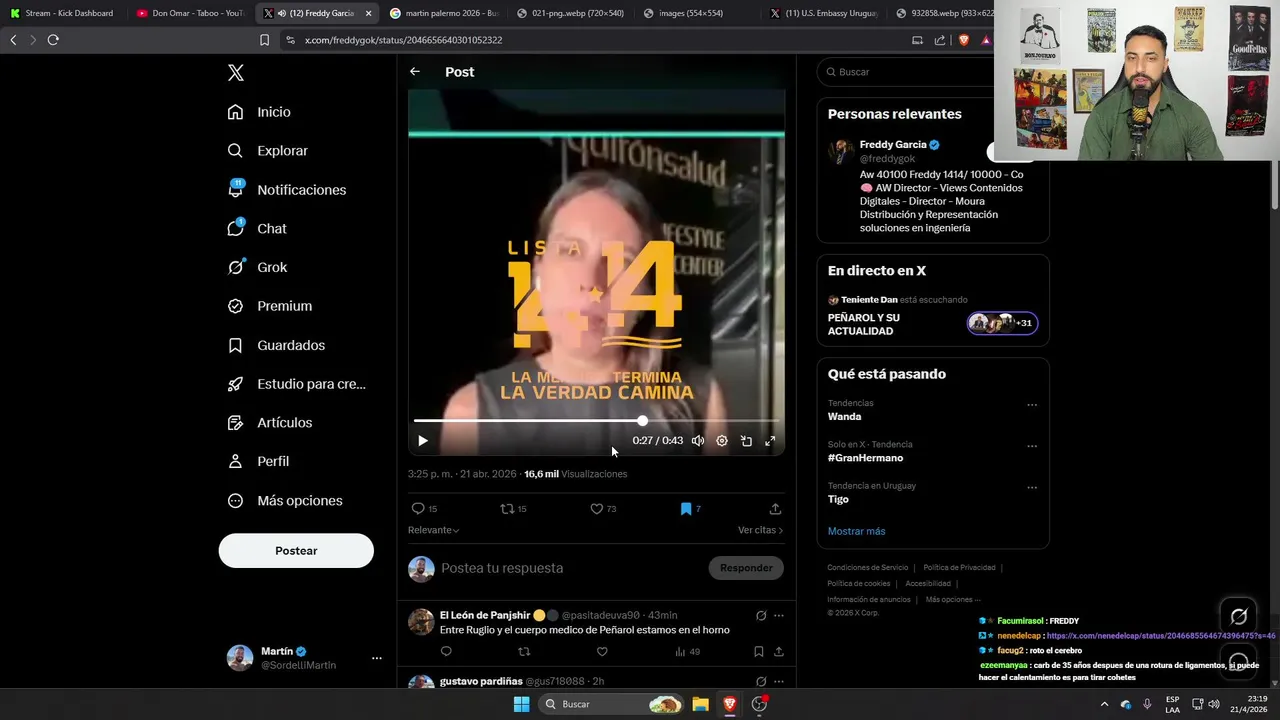Expand Más opciones in sidebar
The image size is (1280, 720).
tap(285, 500)
